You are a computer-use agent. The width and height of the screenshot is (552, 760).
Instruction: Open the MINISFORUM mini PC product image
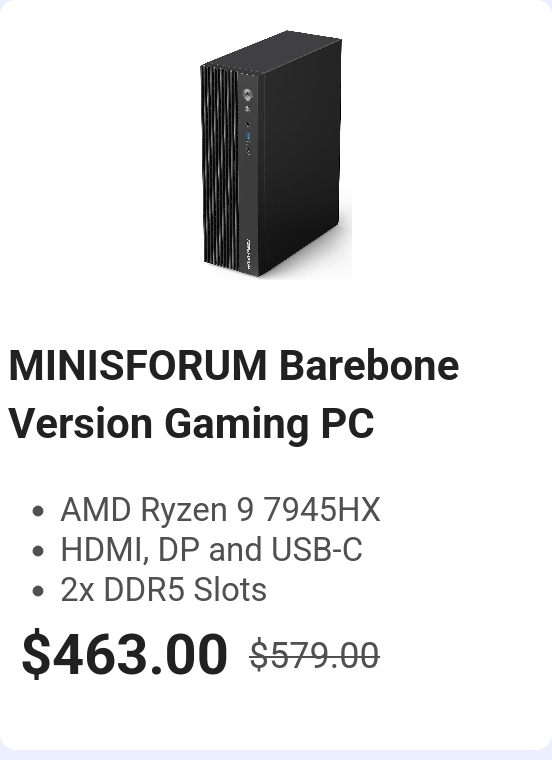276,155
